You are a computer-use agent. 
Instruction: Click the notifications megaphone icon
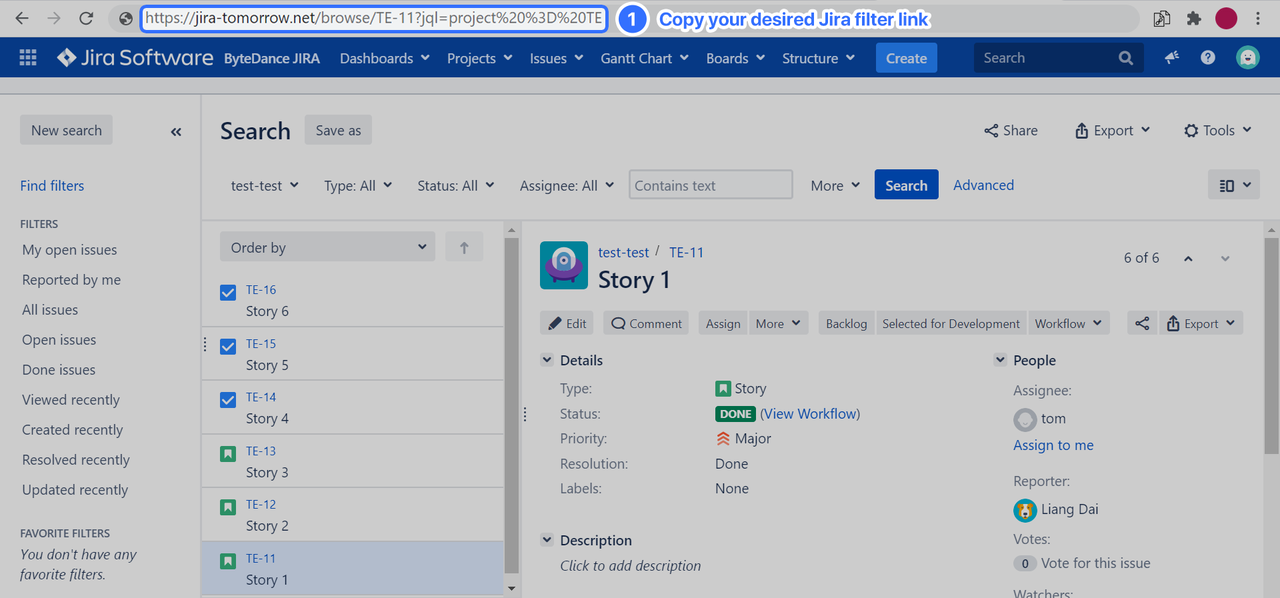tap(1172, 58)
